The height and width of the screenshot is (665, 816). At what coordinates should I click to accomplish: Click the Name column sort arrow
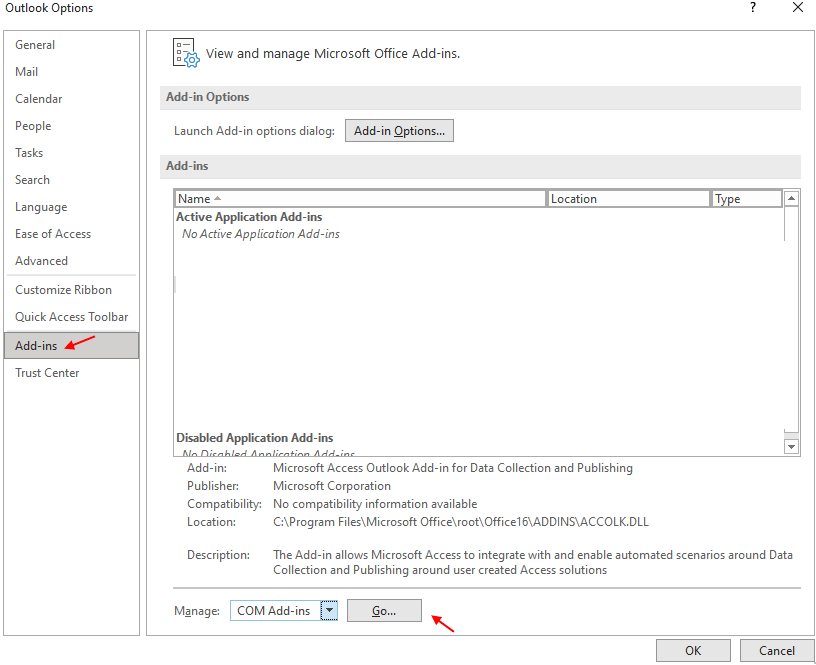click(x=218, y=198)
